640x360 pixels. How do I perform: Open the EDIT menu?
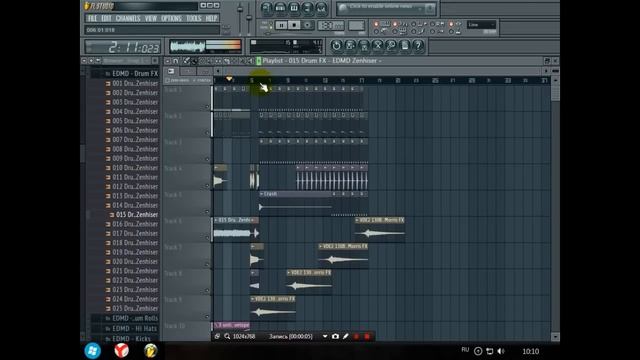click(x=106, y=18)
